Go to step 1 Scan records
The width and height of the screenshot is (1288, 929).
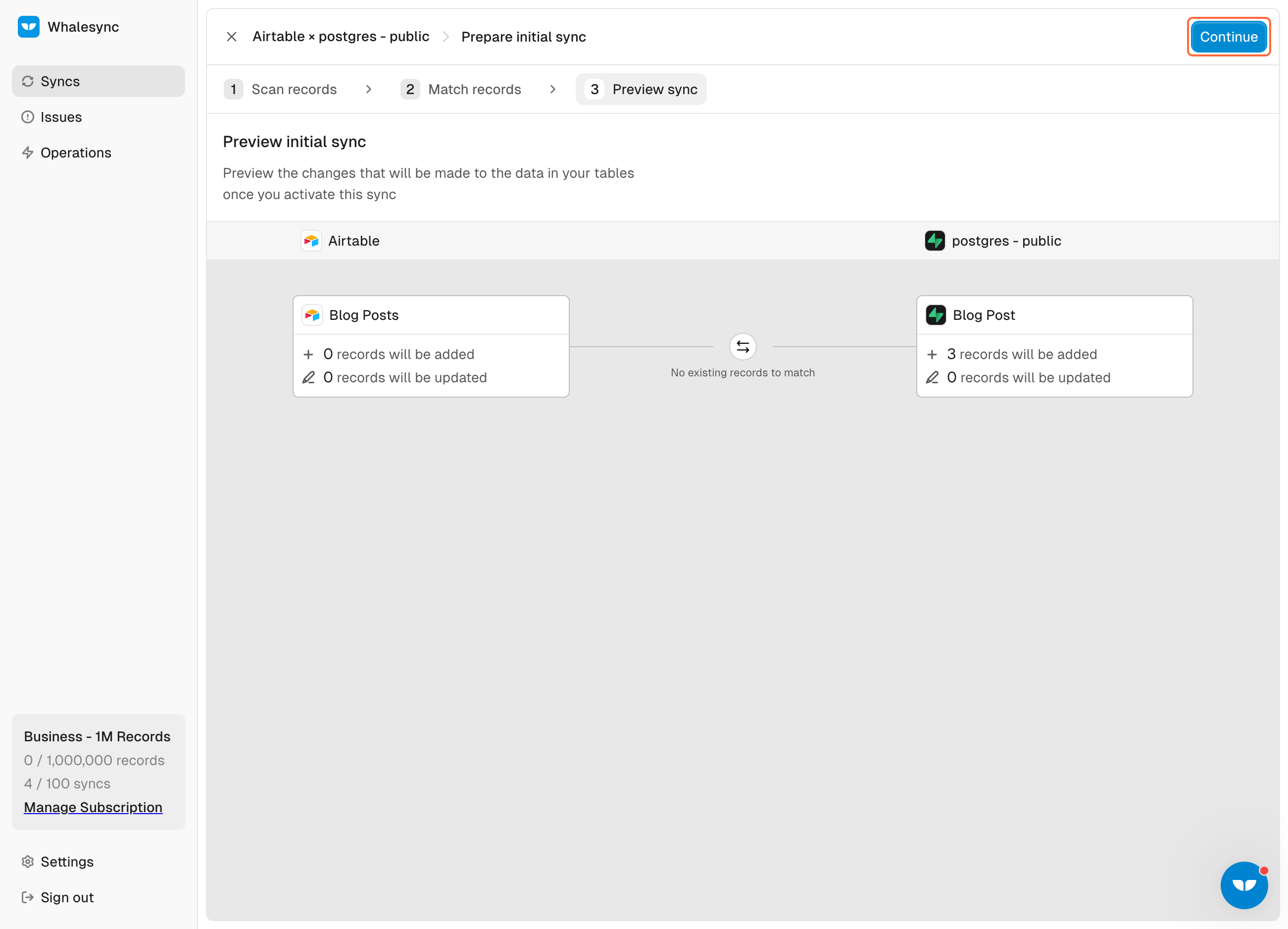pyautogui.click(x=282, y=89)
